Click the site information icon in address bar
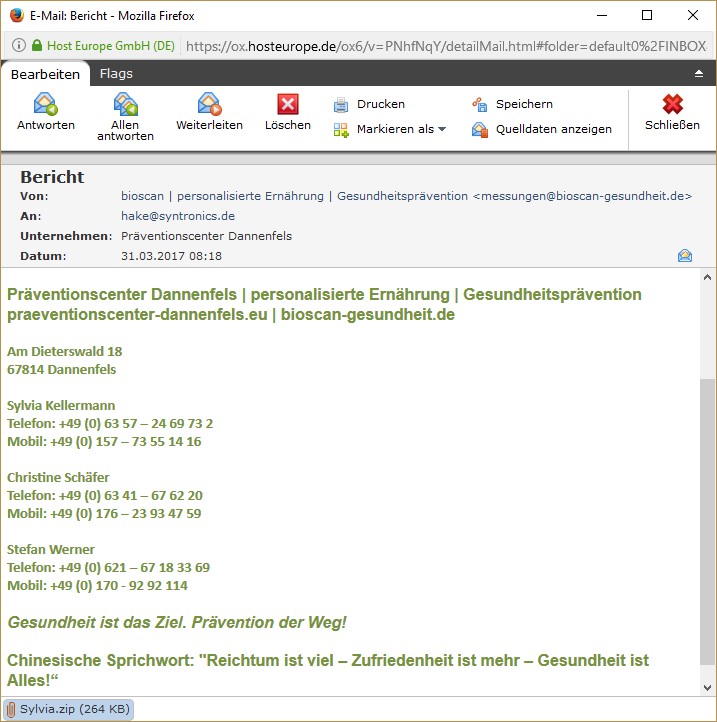The image size is (717, 722). click(x=18, y=45)
